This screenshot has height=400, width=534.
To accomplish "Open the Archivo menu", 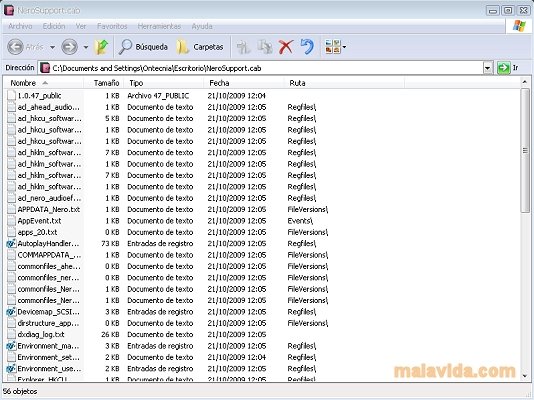I will tap(20, 26).
